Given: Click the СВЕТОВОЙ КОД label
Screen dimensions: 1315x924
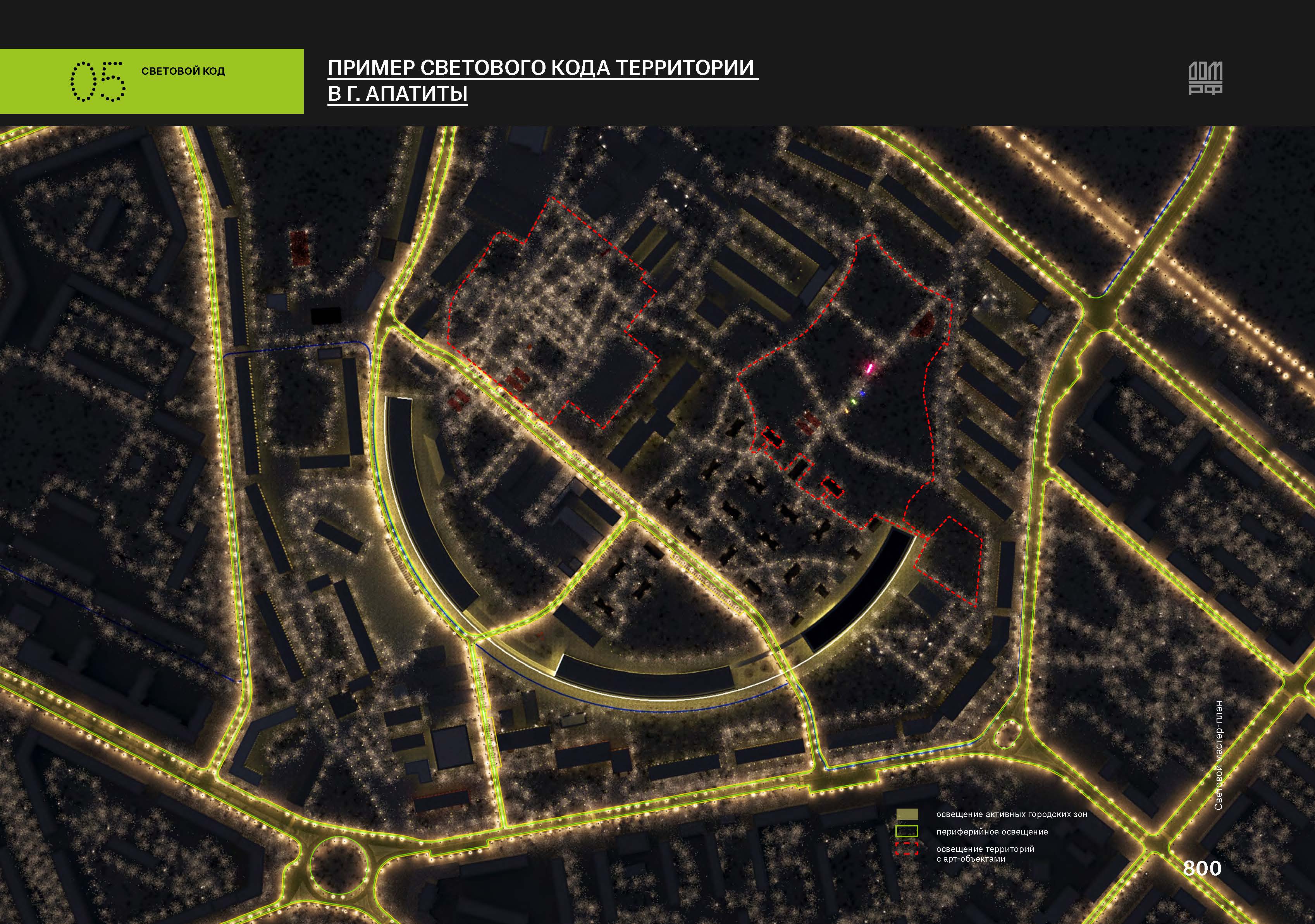Looking at the screenshot, I should click(183, 71).
